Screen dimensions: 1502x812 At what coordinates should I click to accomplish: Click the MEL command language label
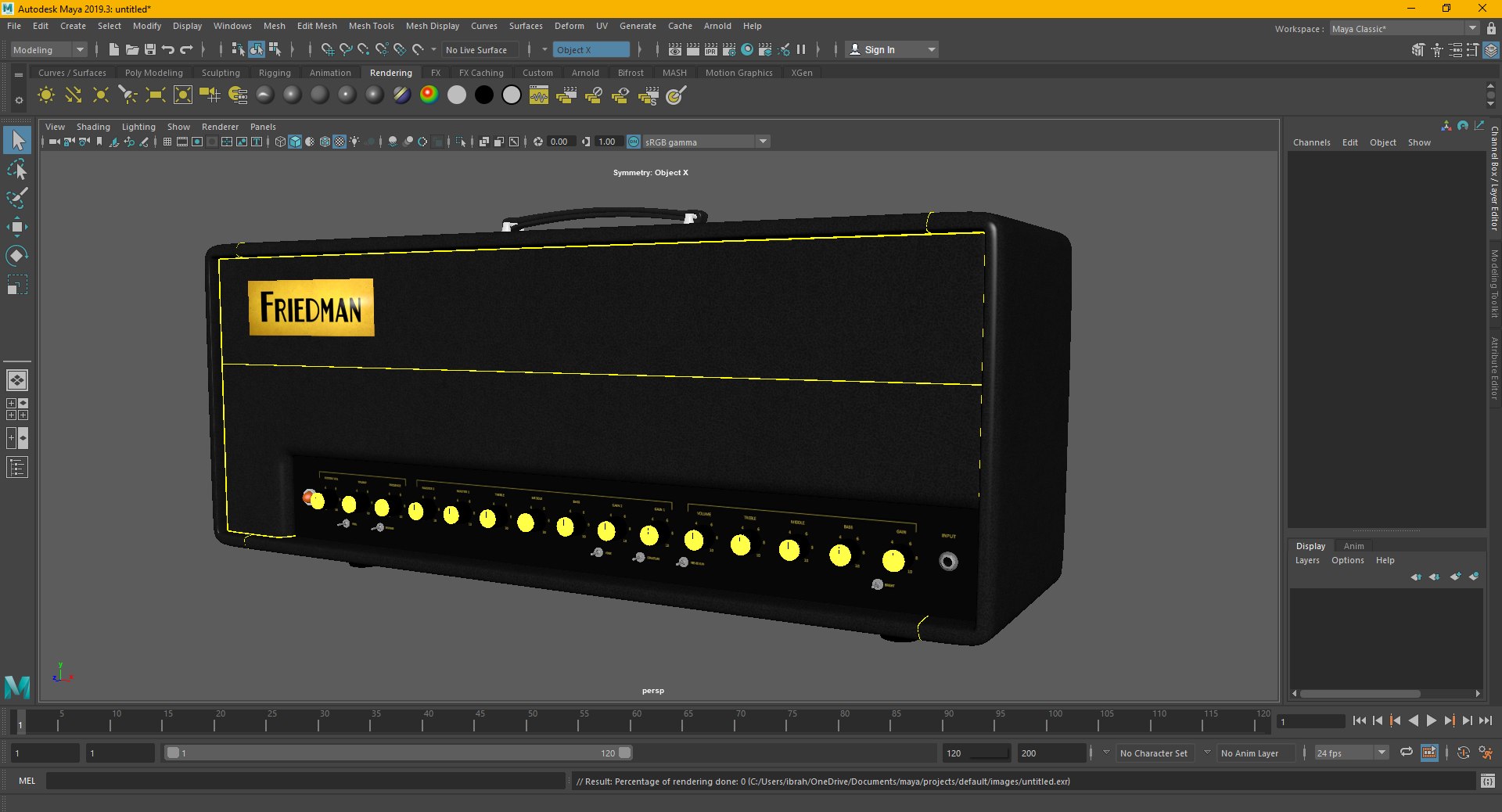(x=27, y=781)
